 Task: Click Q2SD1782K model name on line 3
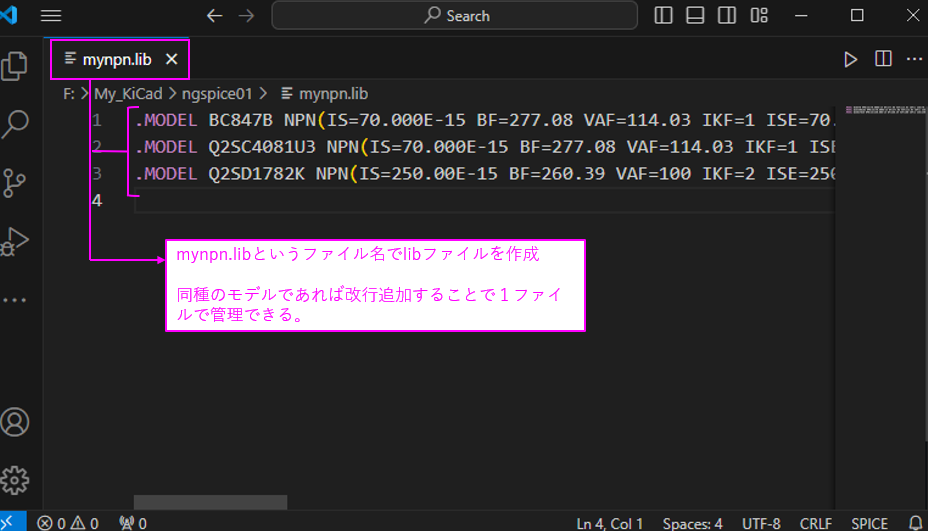[x=256, y=173]
